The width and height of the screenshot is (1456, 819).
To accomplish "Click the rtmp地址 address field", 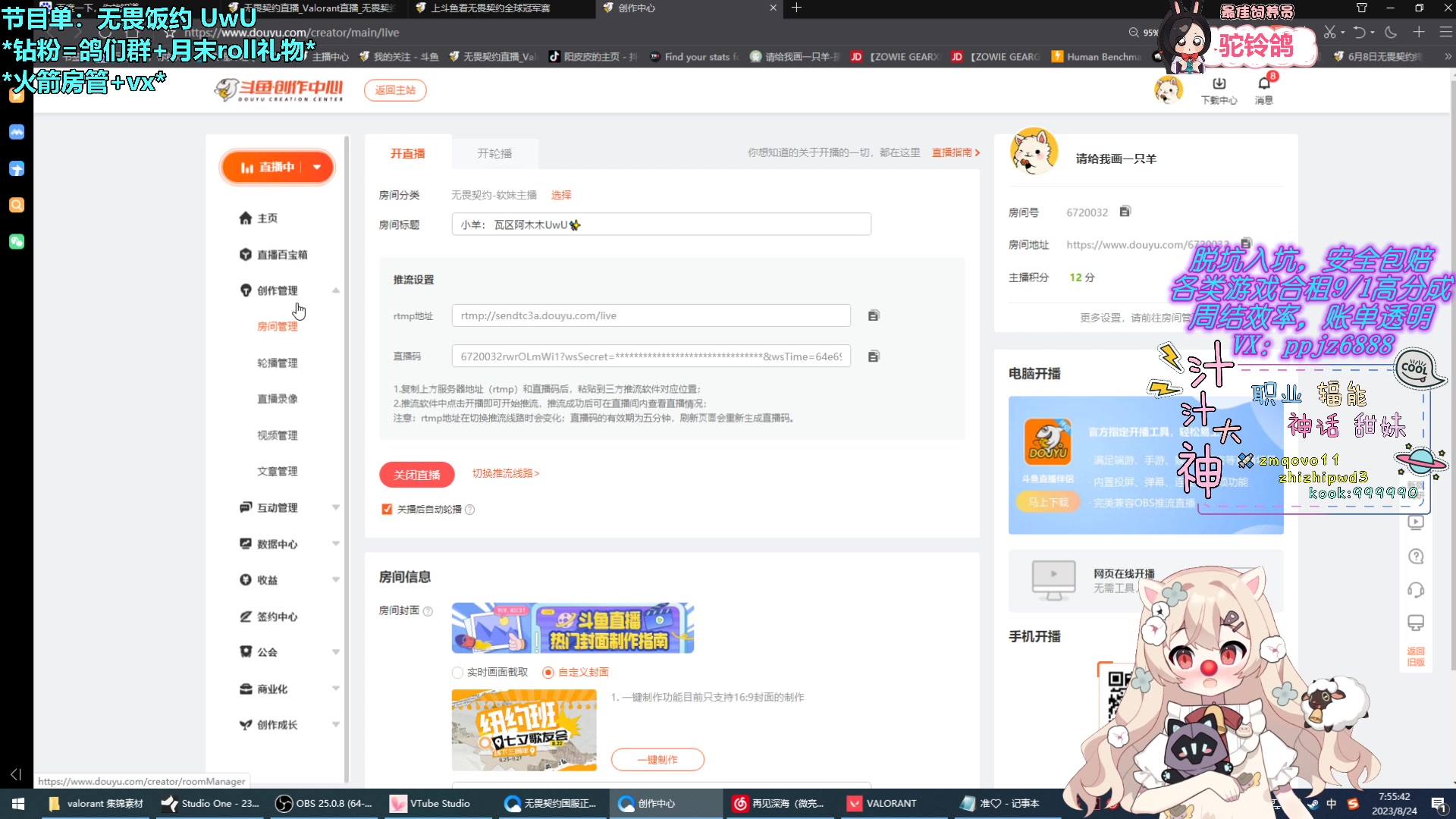I will (651, 315).
